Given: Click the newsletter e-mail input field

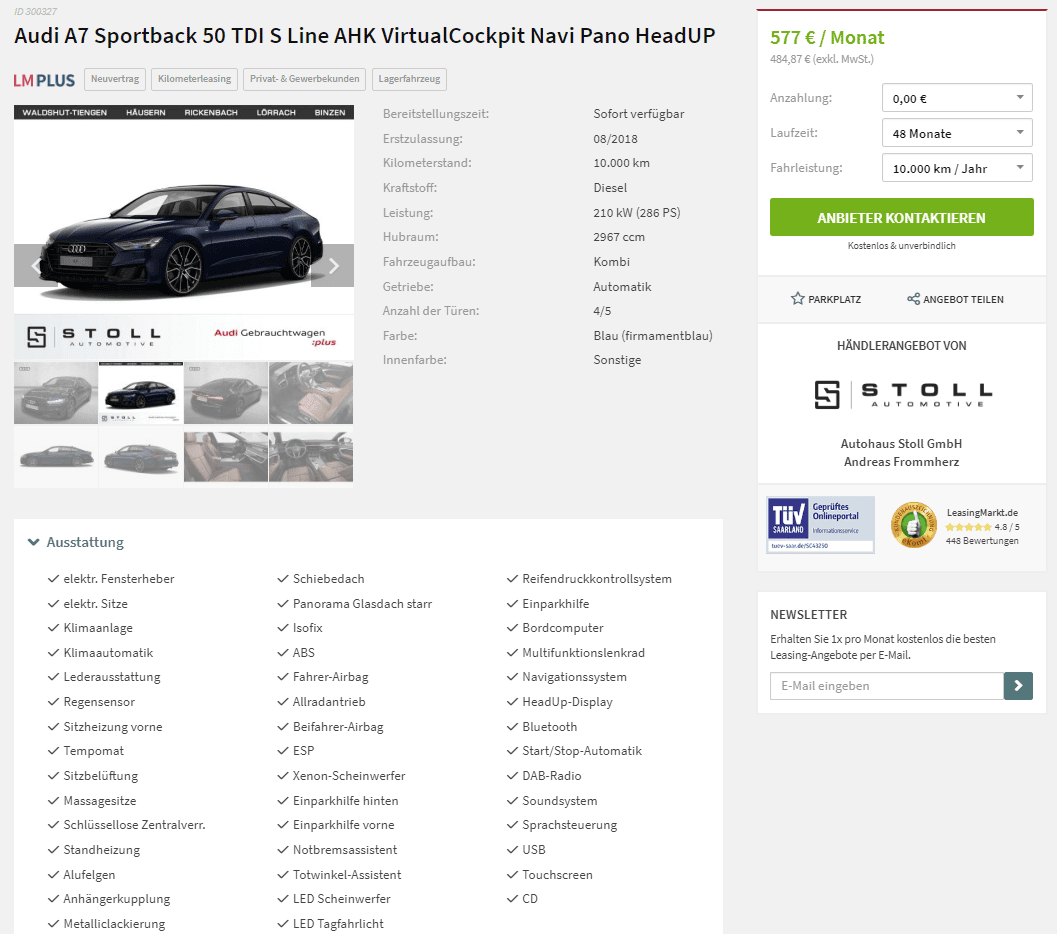Looking at the screenshot, I should [x=886, y=685].
